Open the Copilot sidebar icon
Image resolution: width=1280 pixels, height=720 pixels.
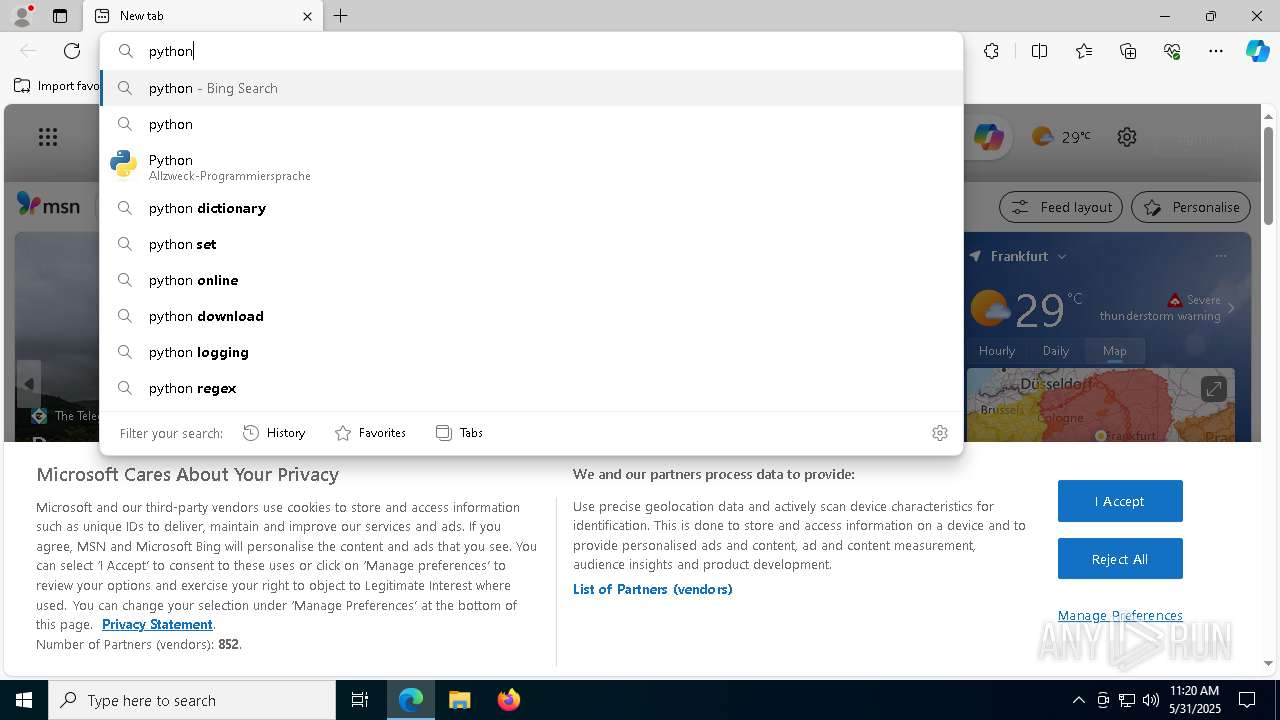[1257, 51]
